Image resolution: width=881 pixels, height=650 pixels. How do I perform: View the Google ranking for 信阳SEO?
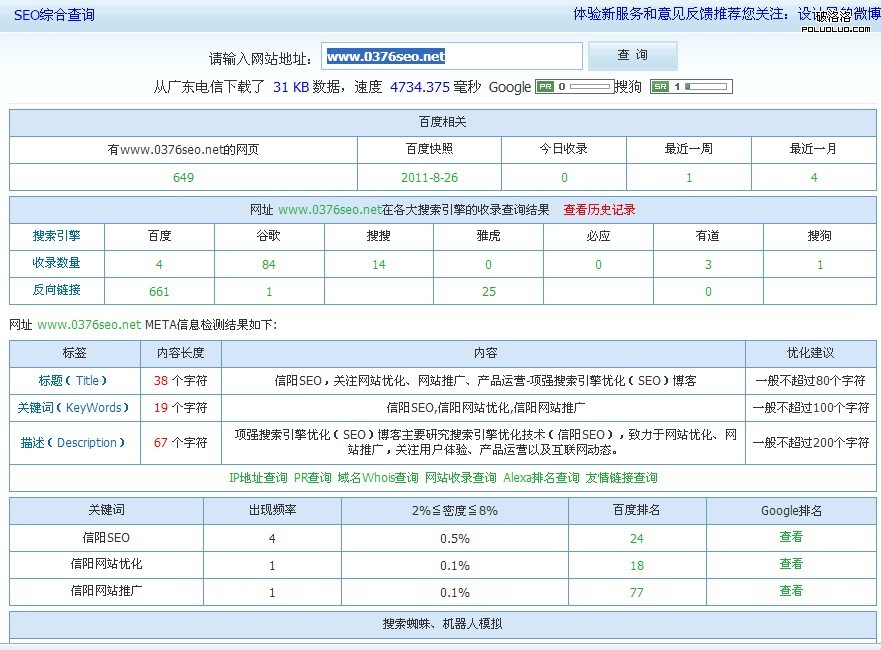791,537
